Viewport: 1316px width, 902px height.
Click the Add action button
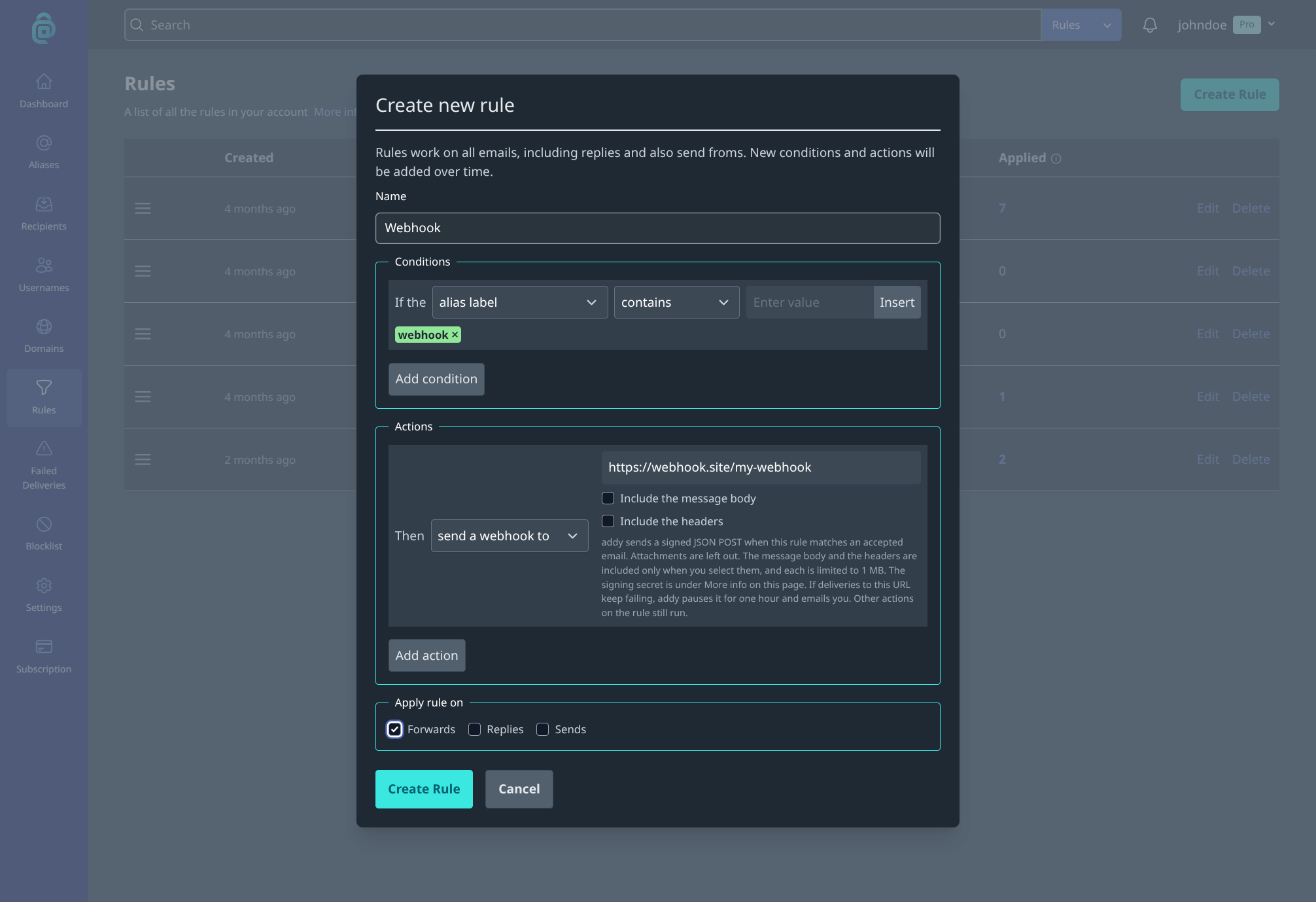point(426,655)
